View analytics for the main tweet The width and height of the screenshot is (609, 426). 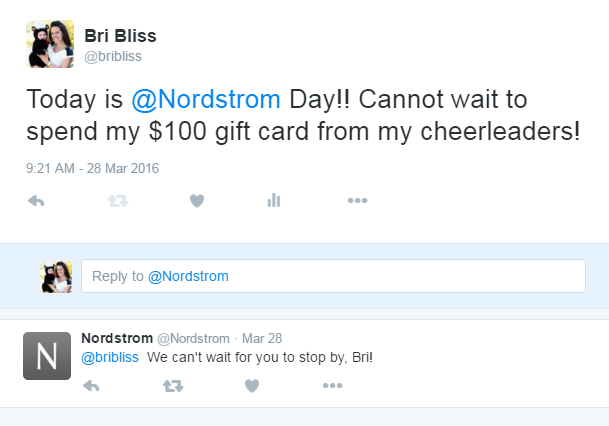[274, 201]
